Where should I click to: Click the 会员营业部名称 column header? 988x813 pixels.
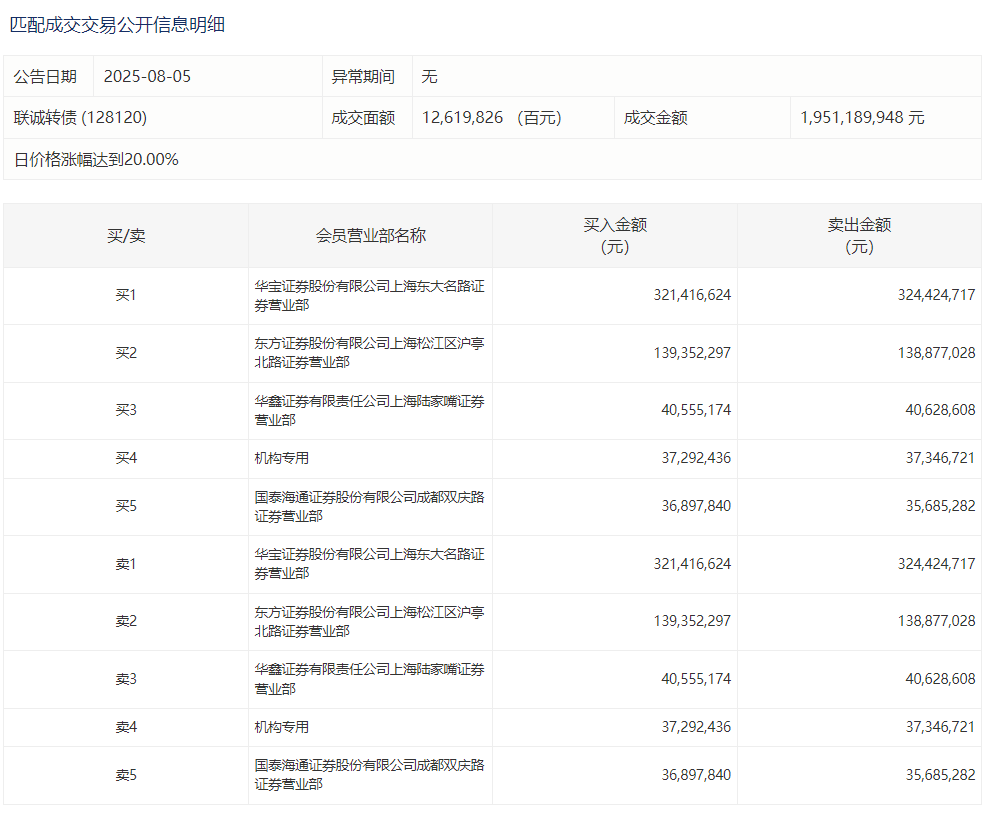(x=370, y=236)
